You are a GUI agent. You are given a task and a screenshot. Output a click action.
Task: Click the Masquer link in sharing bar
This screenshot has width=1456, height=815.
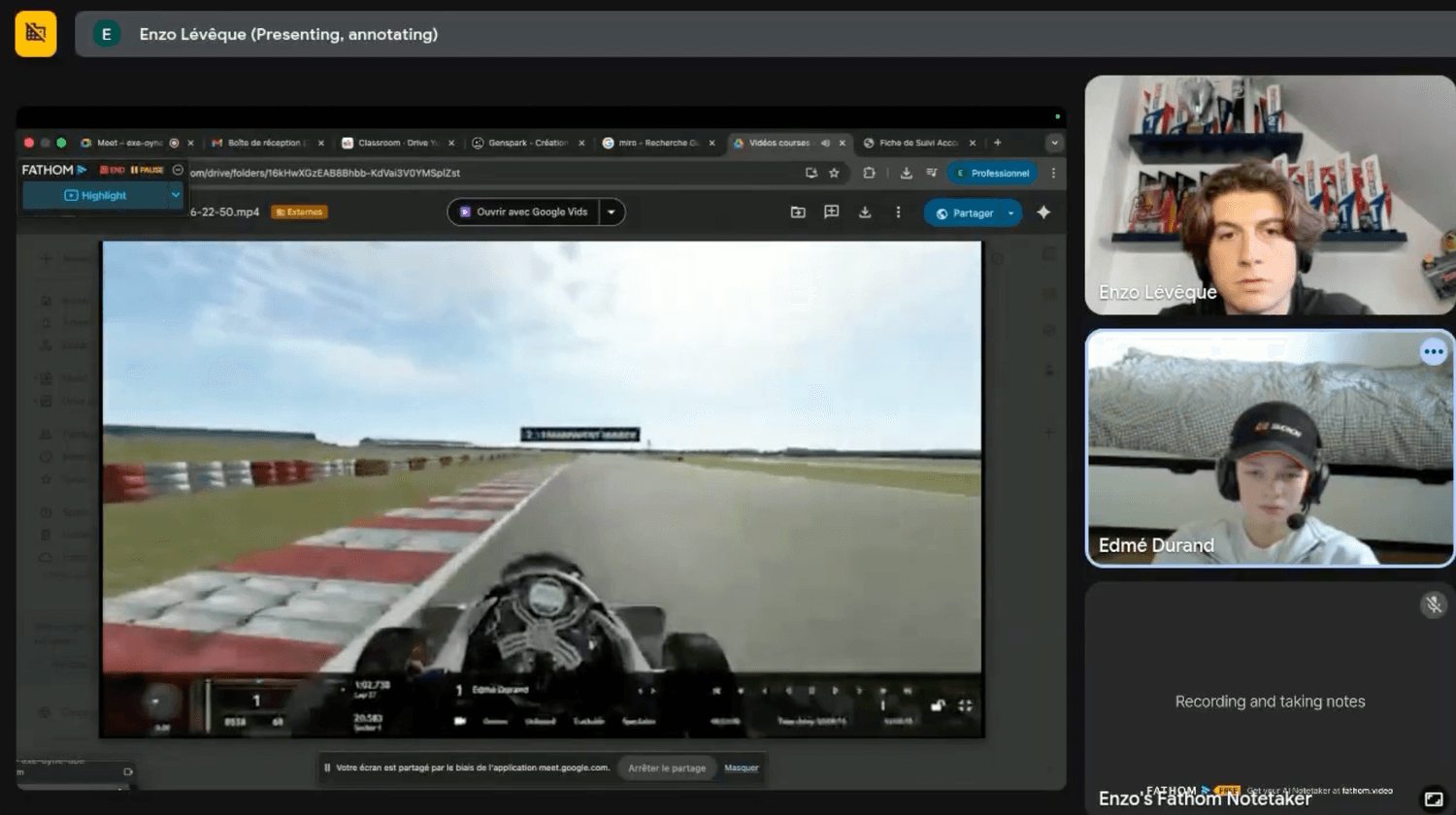(x=741, y=767)
